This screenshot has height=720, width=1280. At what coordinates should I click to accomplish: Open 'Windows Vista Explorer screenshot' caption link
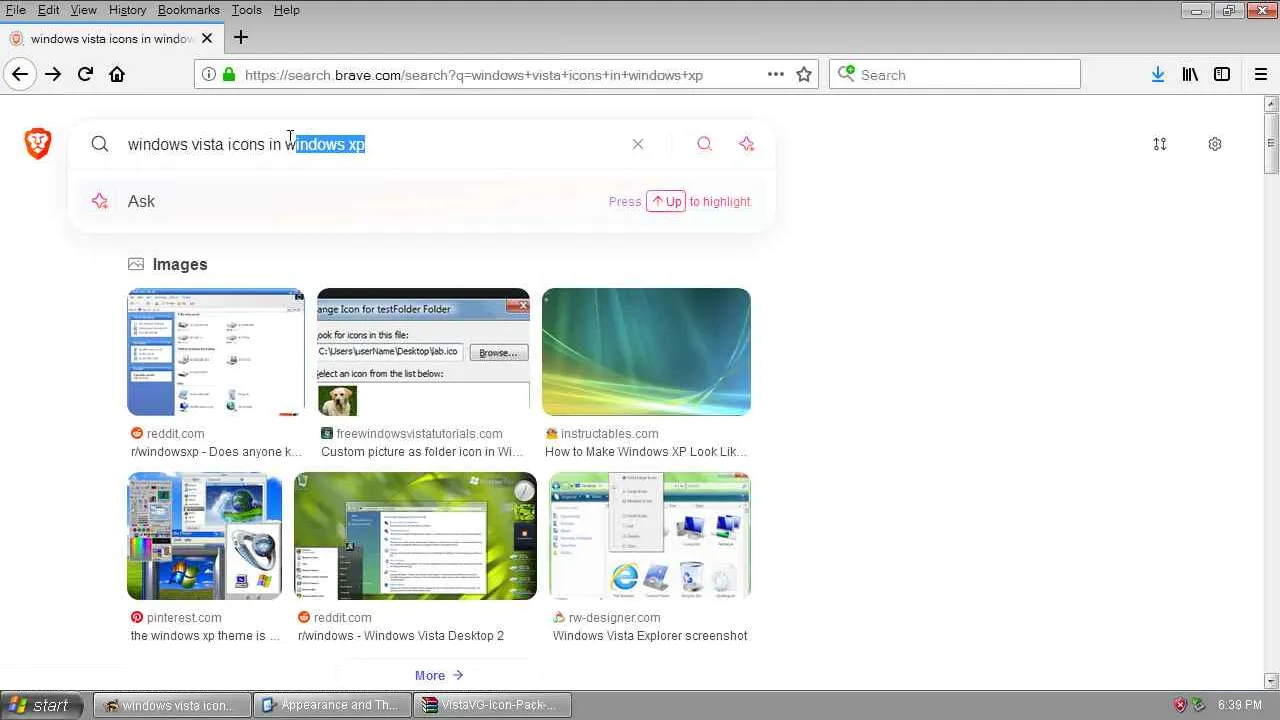click(650, 636)
